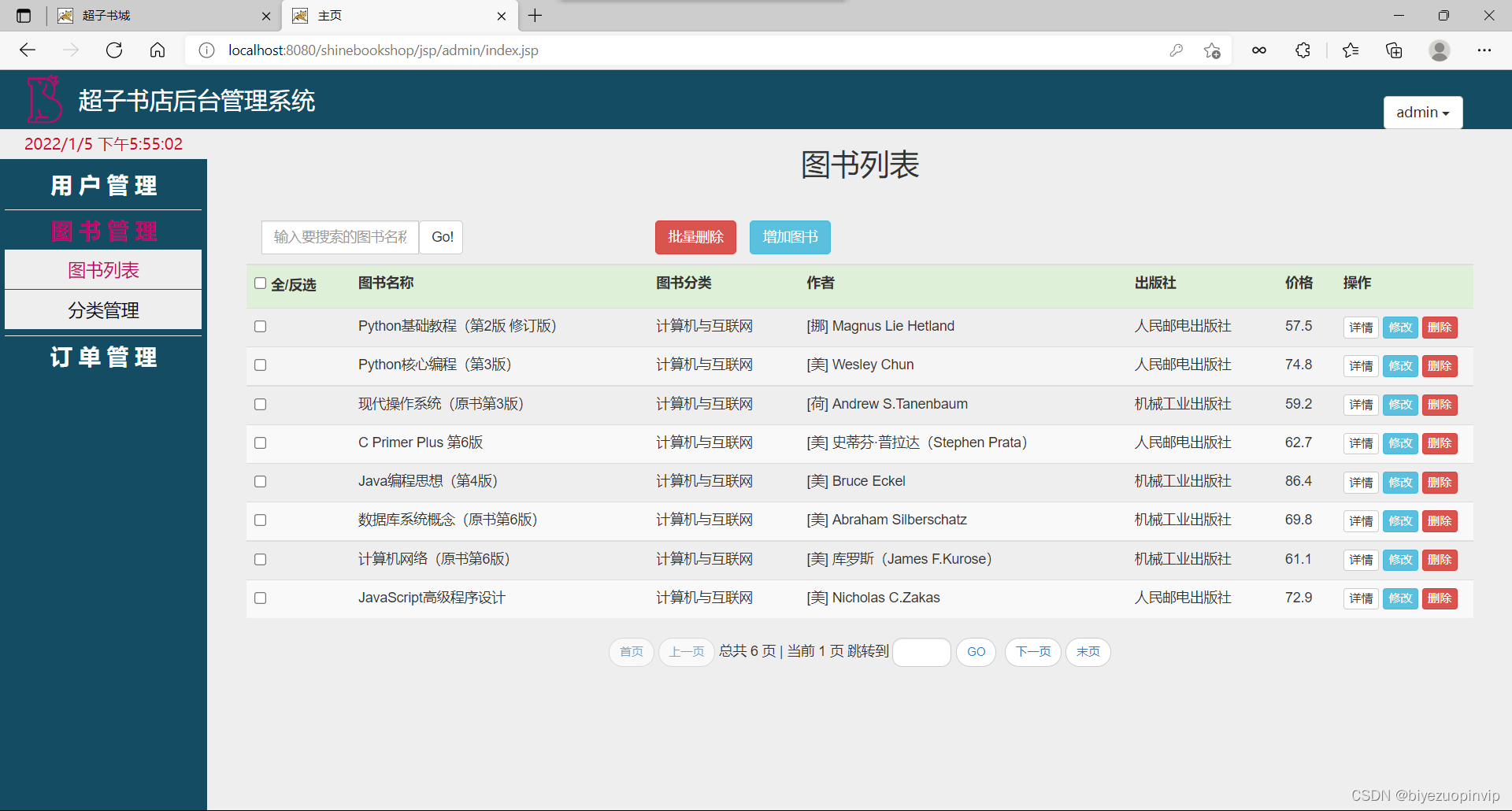
Task: Toggle the 全/反选 select-all checkbox
Action: (260, 283)
